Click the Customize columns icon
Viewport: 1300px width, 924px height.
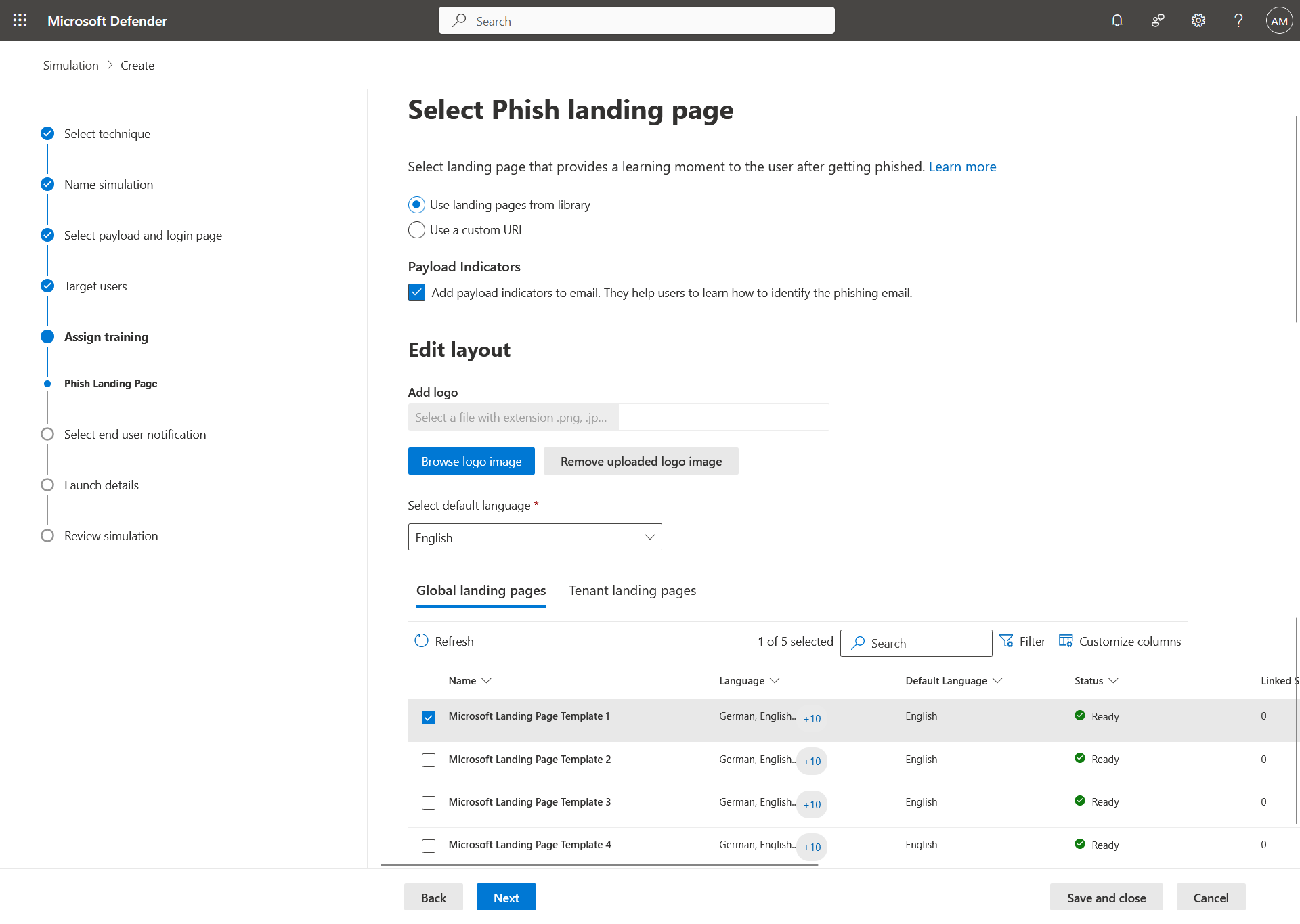pos(1066,640)
